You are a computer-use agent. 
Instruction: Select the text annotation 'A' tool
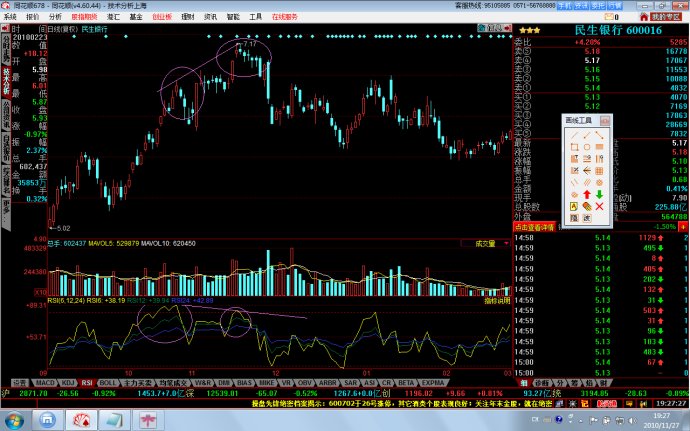[573, 206]
